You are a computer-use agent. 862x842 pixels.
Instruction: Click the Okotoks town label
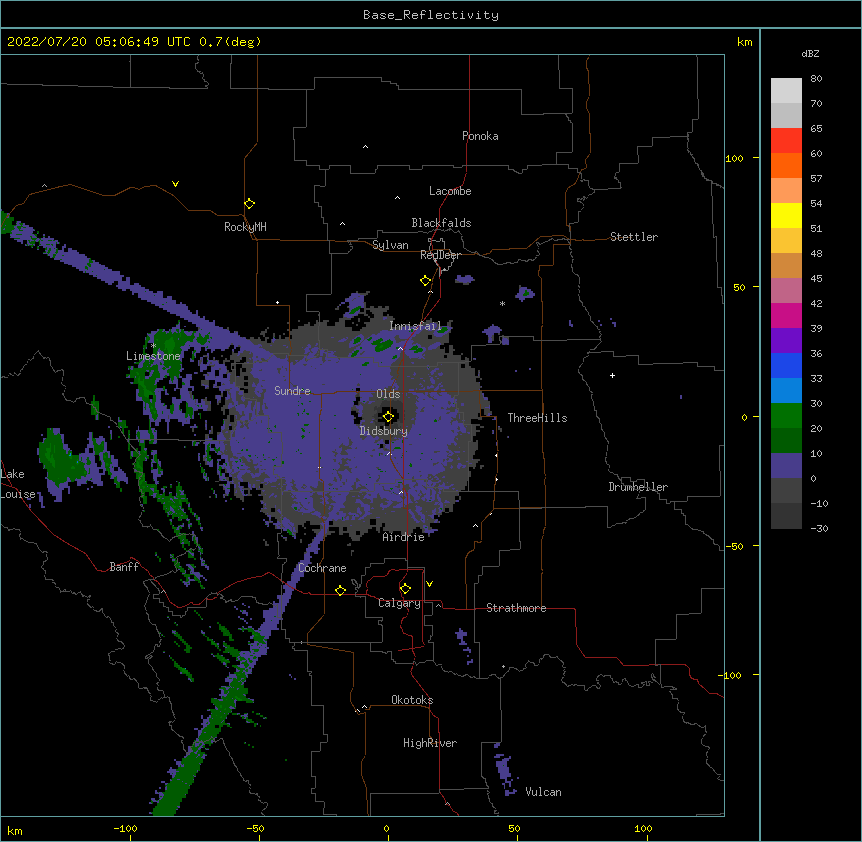tap(412, 700)
